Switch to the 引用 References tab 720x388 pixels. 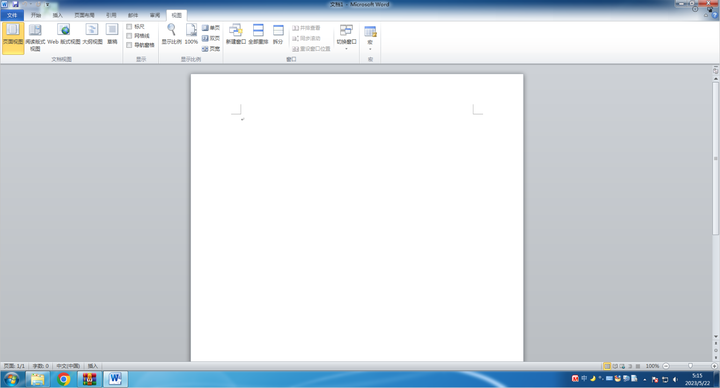click(x=111, y=15)
